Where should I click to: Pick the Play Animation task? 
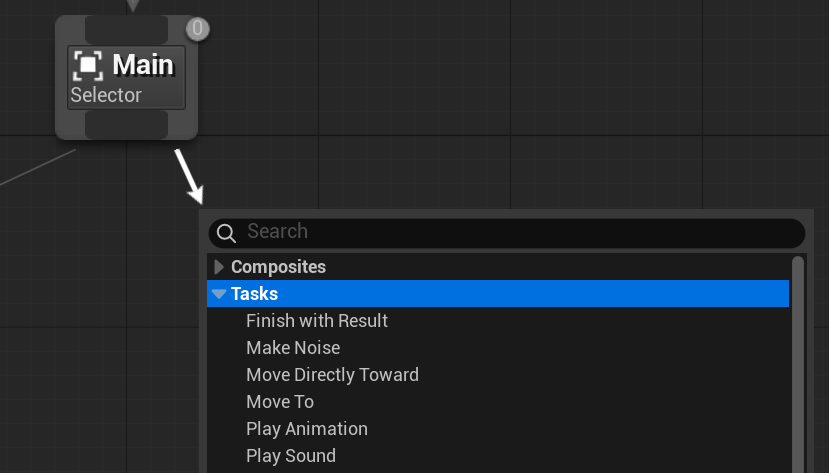[x=307, y=429]
